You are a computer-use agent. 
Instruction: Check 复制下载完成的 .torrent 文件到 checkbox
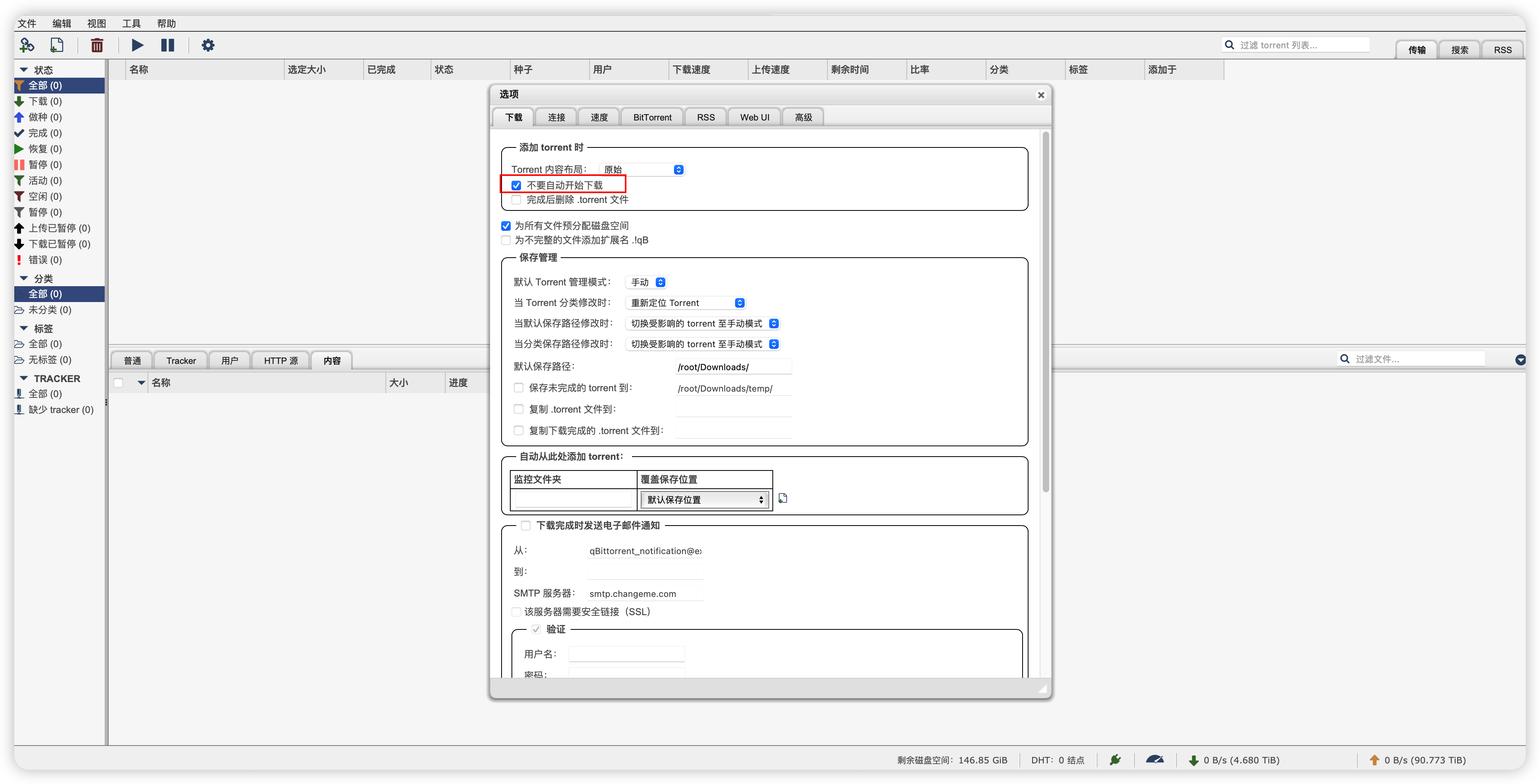coord(518,431)
